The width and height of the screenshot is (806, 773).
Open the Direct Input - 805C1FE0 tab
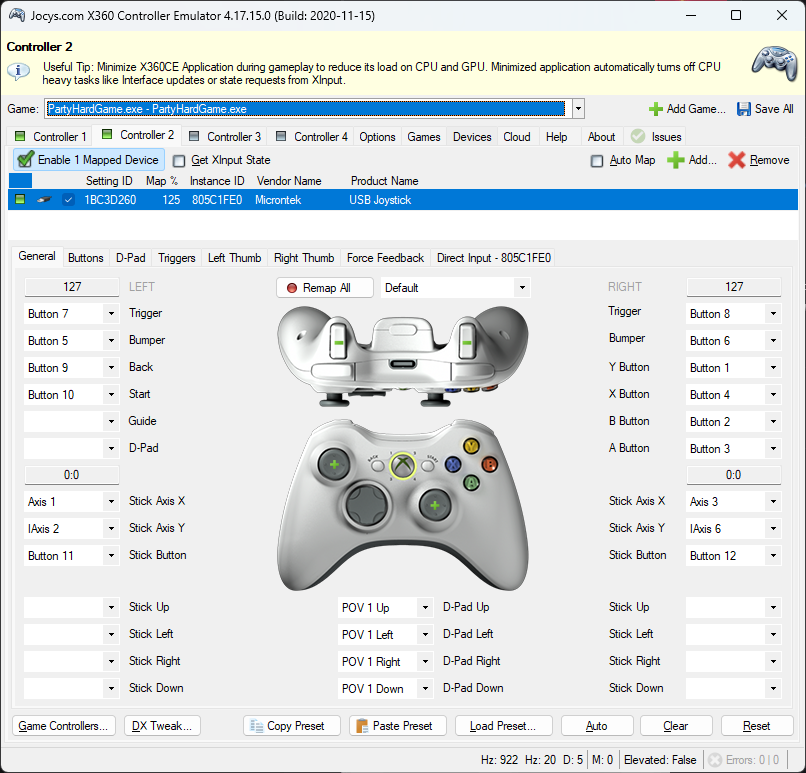point(493,257)
